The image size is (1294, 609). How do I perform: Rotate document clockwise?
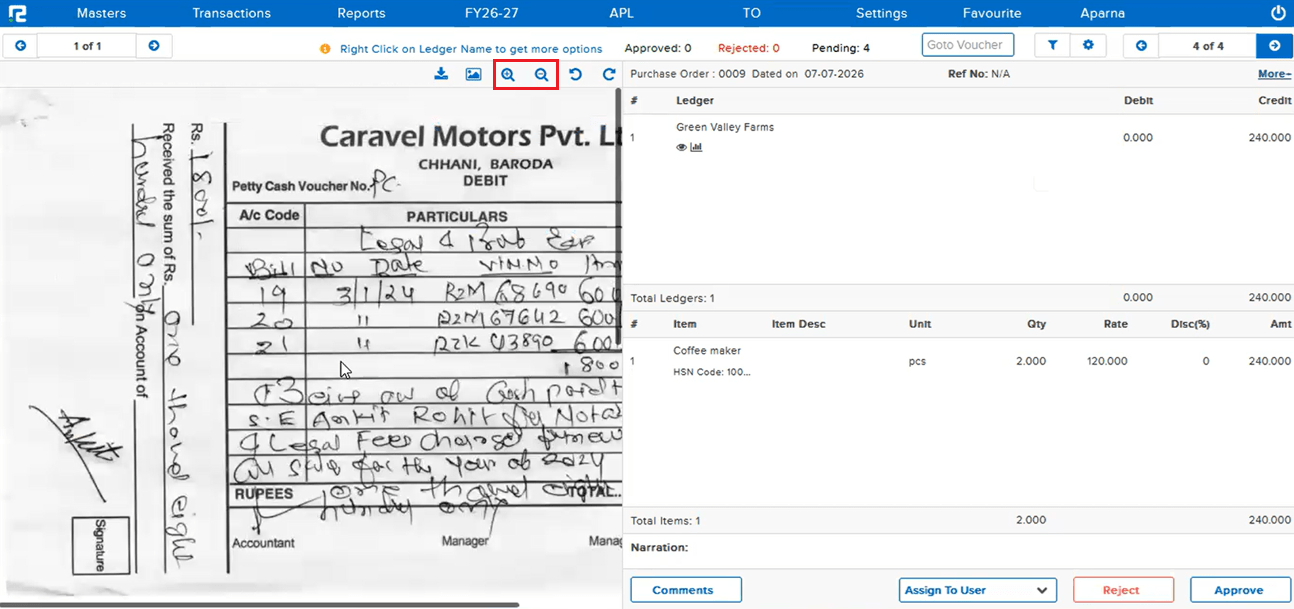(x=608, y=75)
